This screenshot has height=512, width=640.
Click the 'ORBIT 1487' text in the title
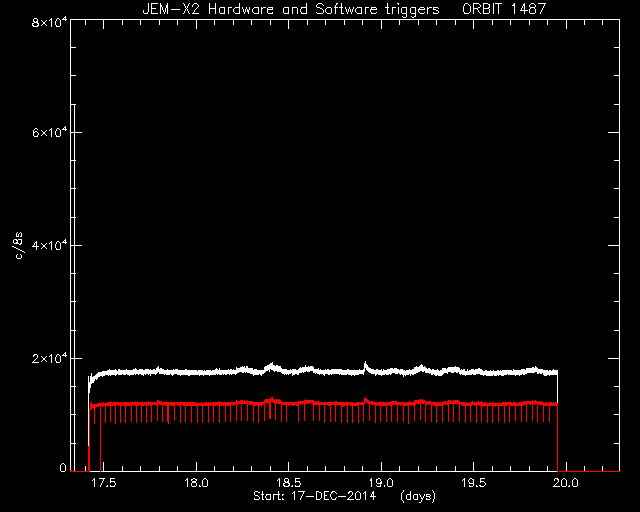504,9
